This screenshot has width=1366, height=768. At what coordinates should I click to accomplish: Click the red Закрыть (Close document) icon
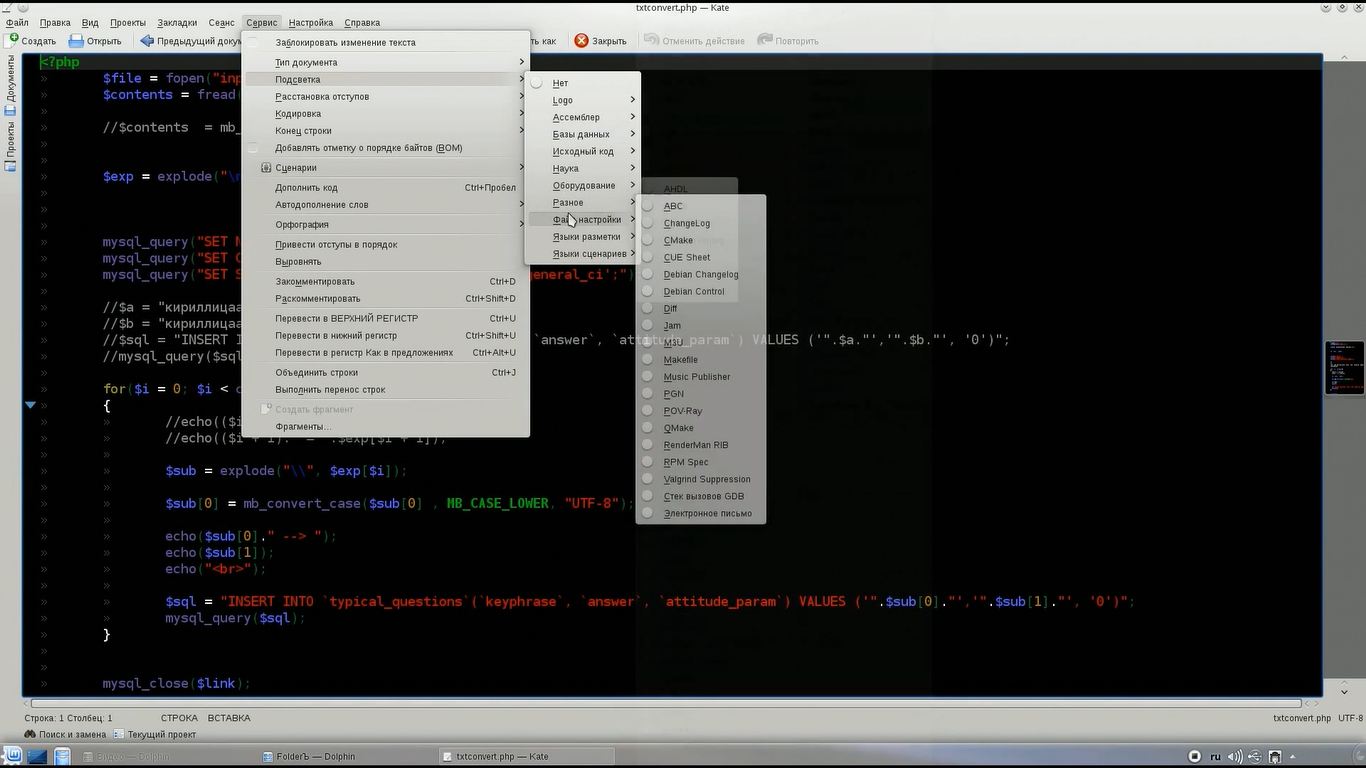[x=581, y=41]
